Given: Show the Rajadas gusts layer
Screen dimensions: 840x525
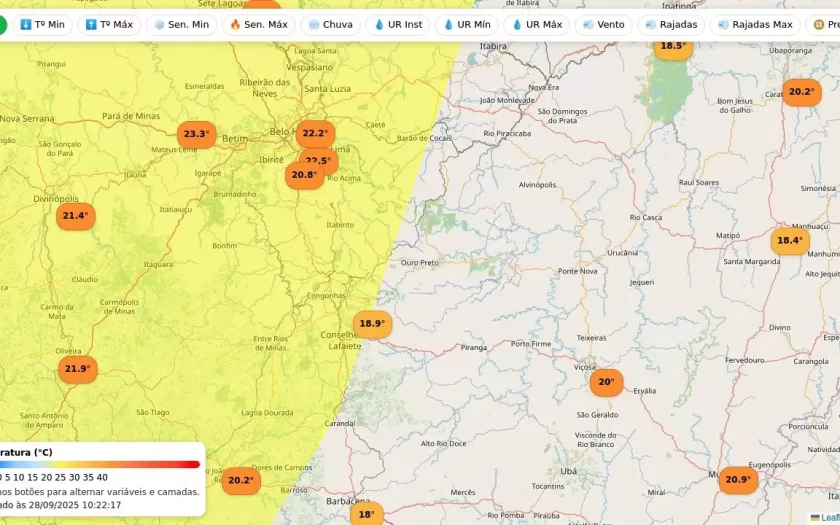Looking at the screenshot, I should point(671,24).
